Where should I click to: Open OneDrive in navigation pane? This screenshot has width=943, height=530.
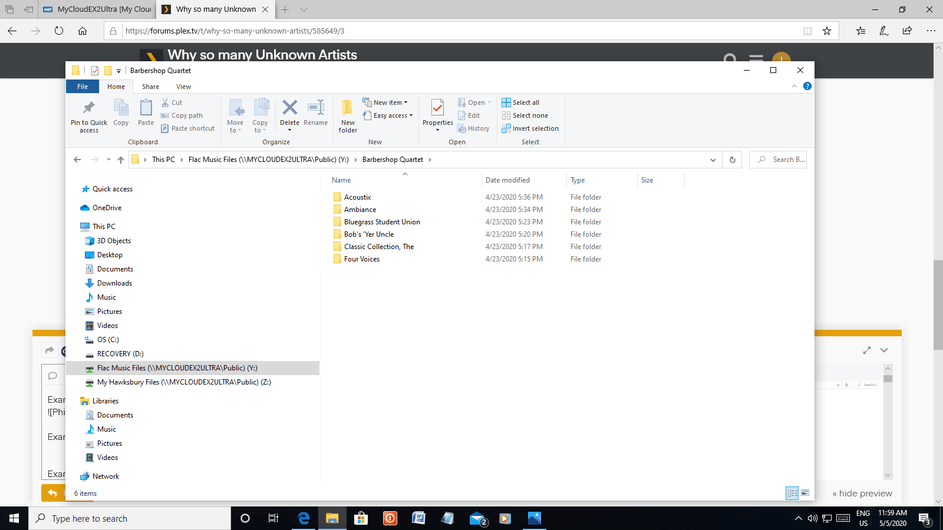click(x=106, y=208)
